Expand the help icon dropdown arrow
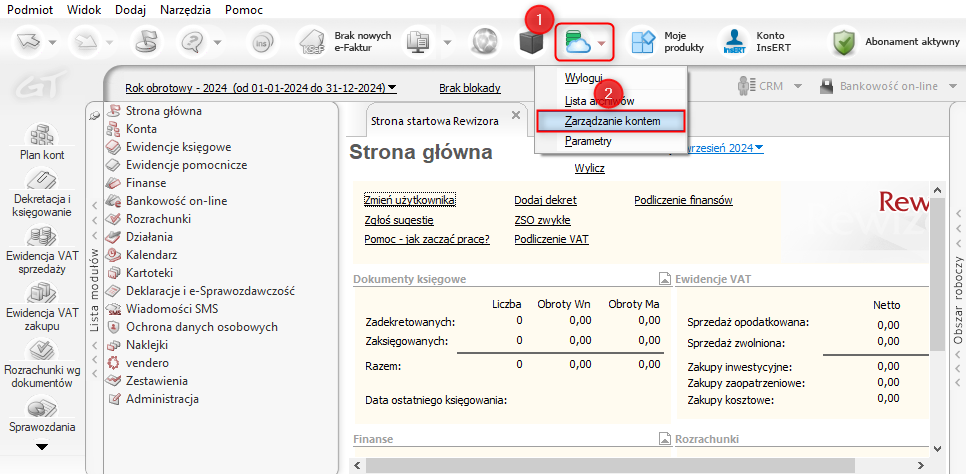This screenshot has width=966, height=474. (x=217, y=43)
